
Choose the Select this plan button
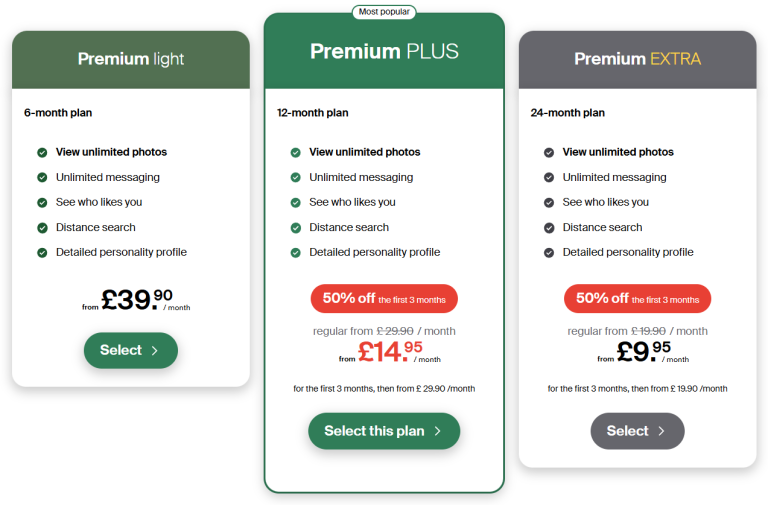tap(384, 431)
